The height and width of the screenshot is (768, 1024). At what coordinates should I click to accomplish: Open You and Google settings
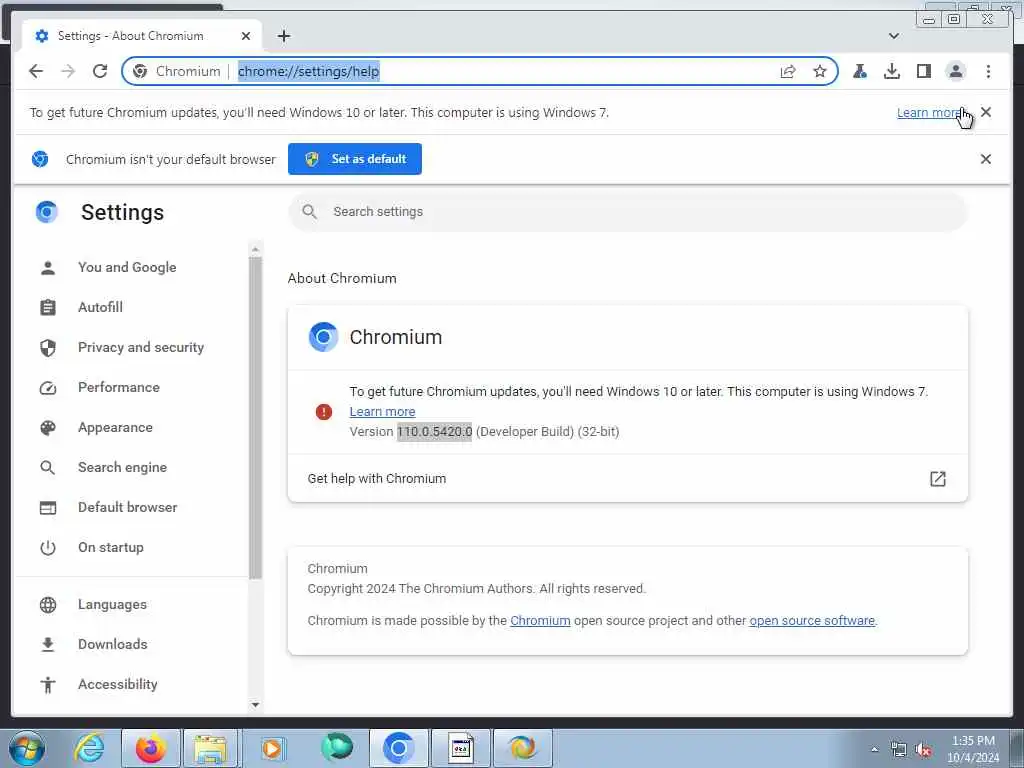coord(127,267)
